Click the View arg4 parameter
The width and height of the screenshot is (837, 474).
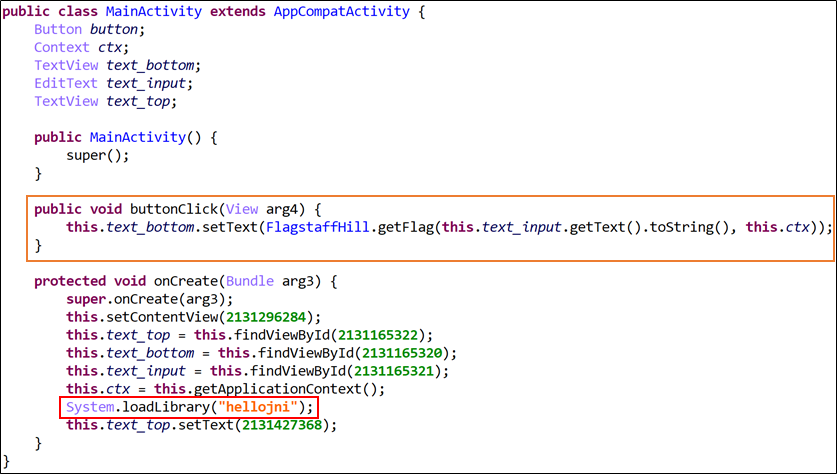pos(261,209)
